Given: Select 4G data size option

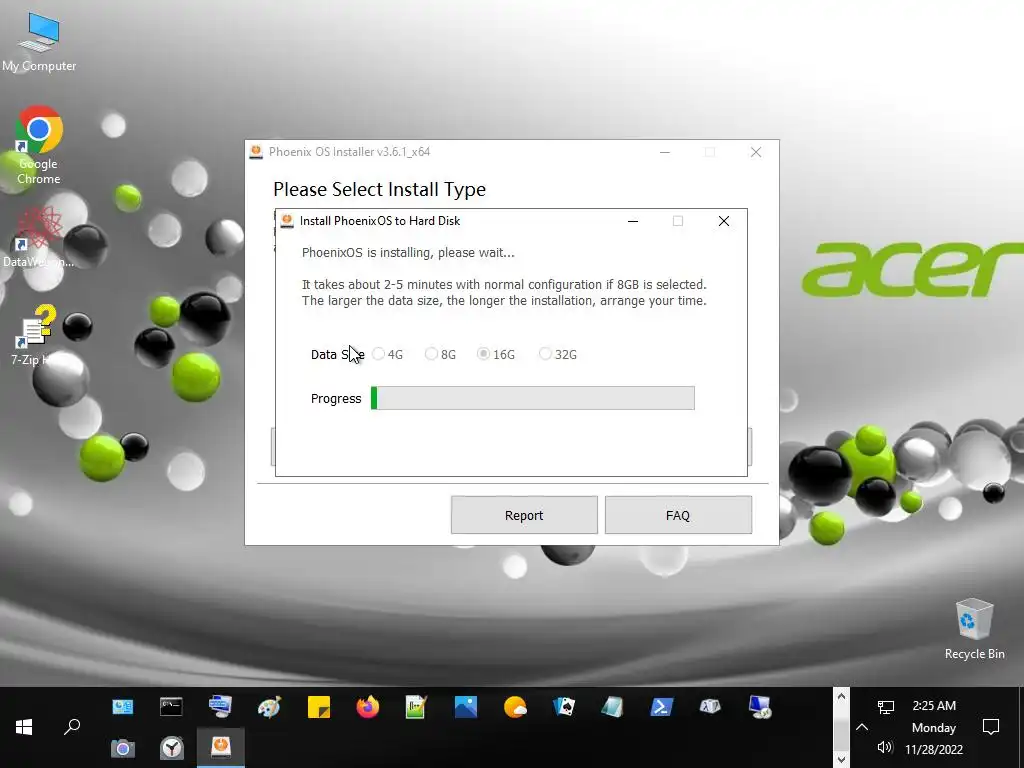Looking at the screenshot, I should click(387, 354).
